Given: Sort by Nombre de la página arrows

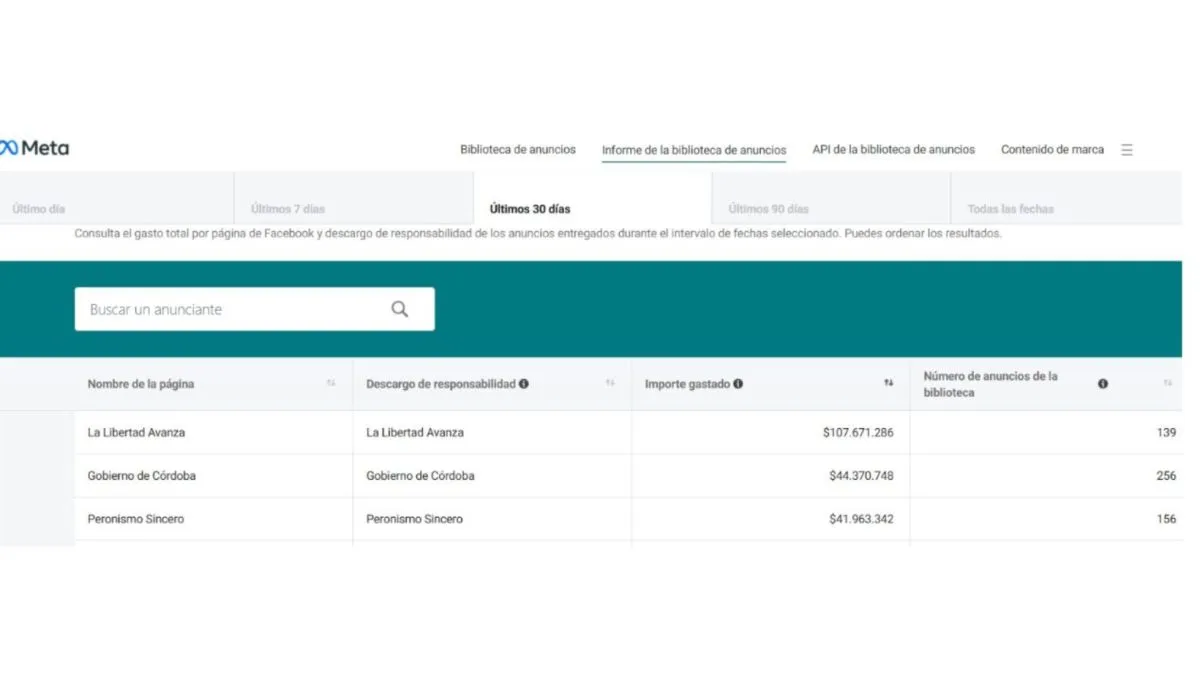Looking at the screenshot, I should point(331,384).
